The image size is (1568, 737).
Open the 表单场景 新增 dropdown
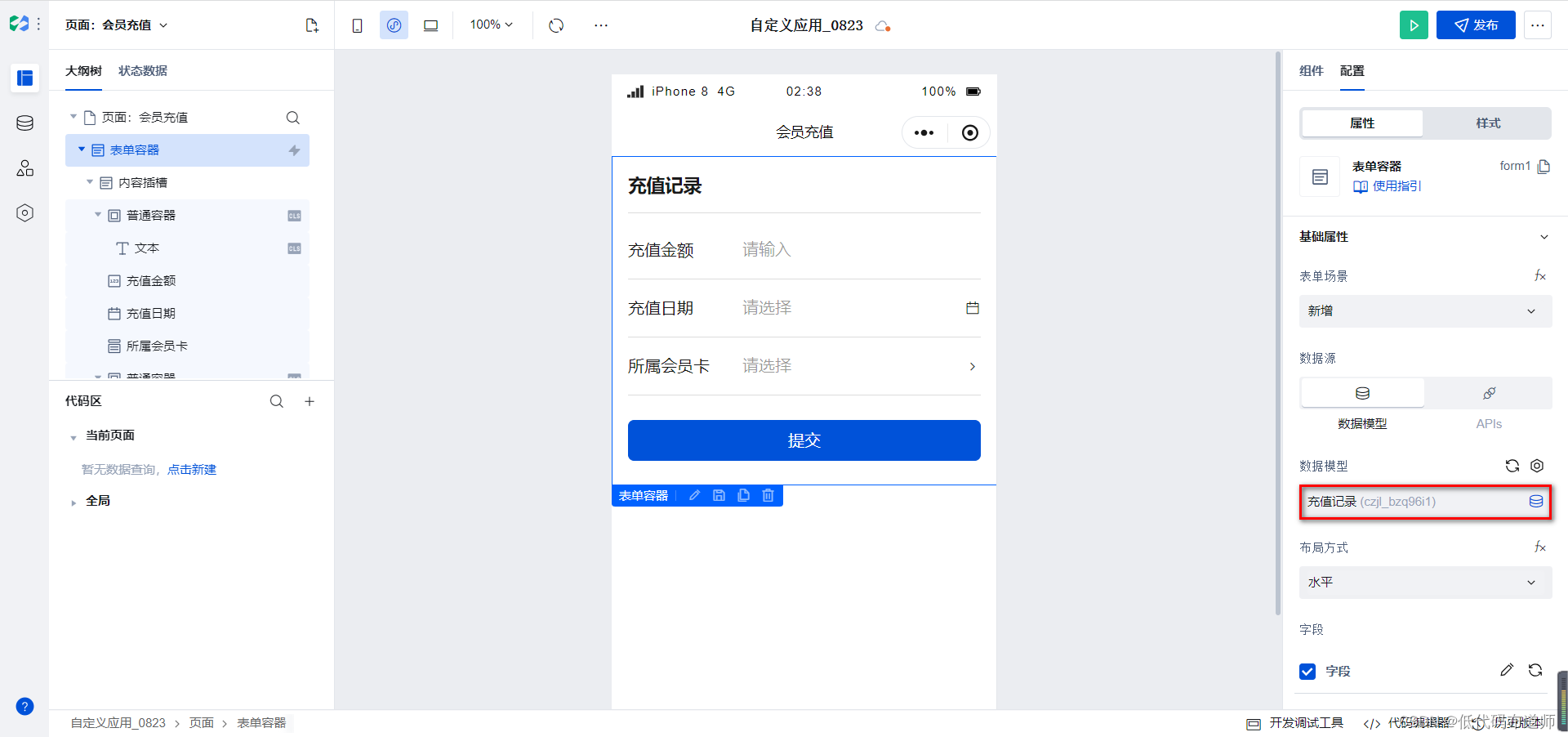[x=1425, y=311]
